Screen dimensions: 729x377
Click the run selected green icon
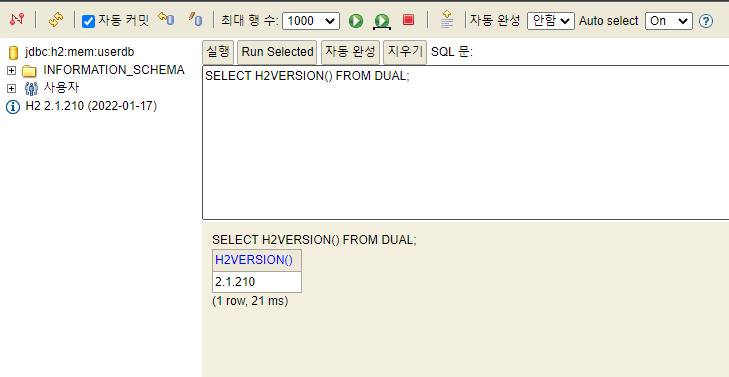click(382, 21)
